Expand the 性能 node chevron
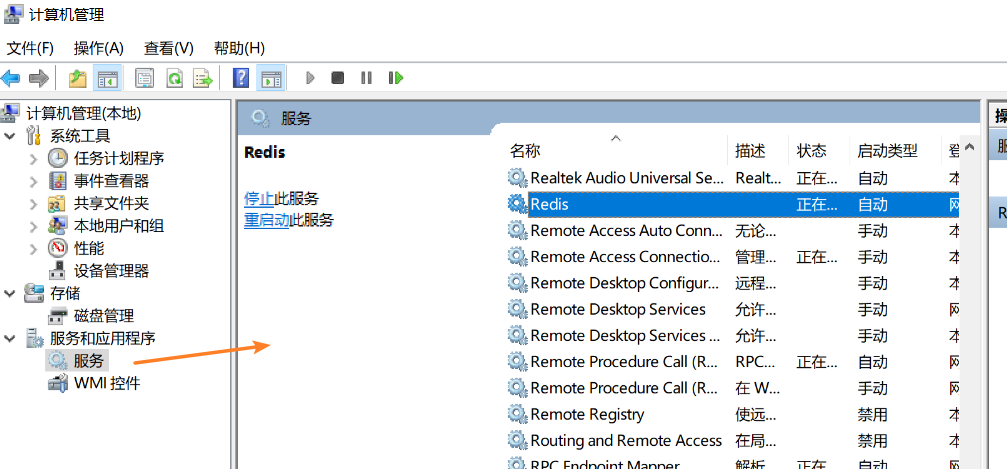Screen dimensions: 1007x469 coord(34,249)
